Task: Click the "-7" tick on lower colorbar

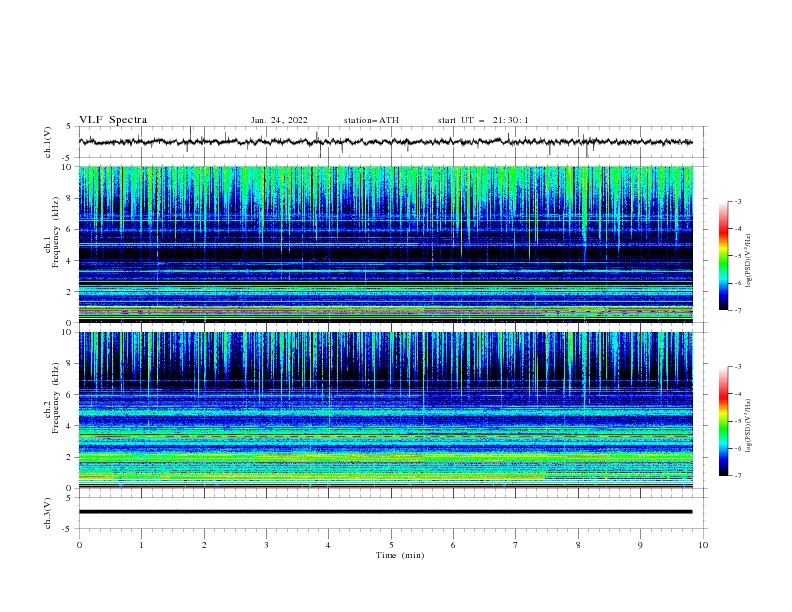Action: (x=738, y=476)
